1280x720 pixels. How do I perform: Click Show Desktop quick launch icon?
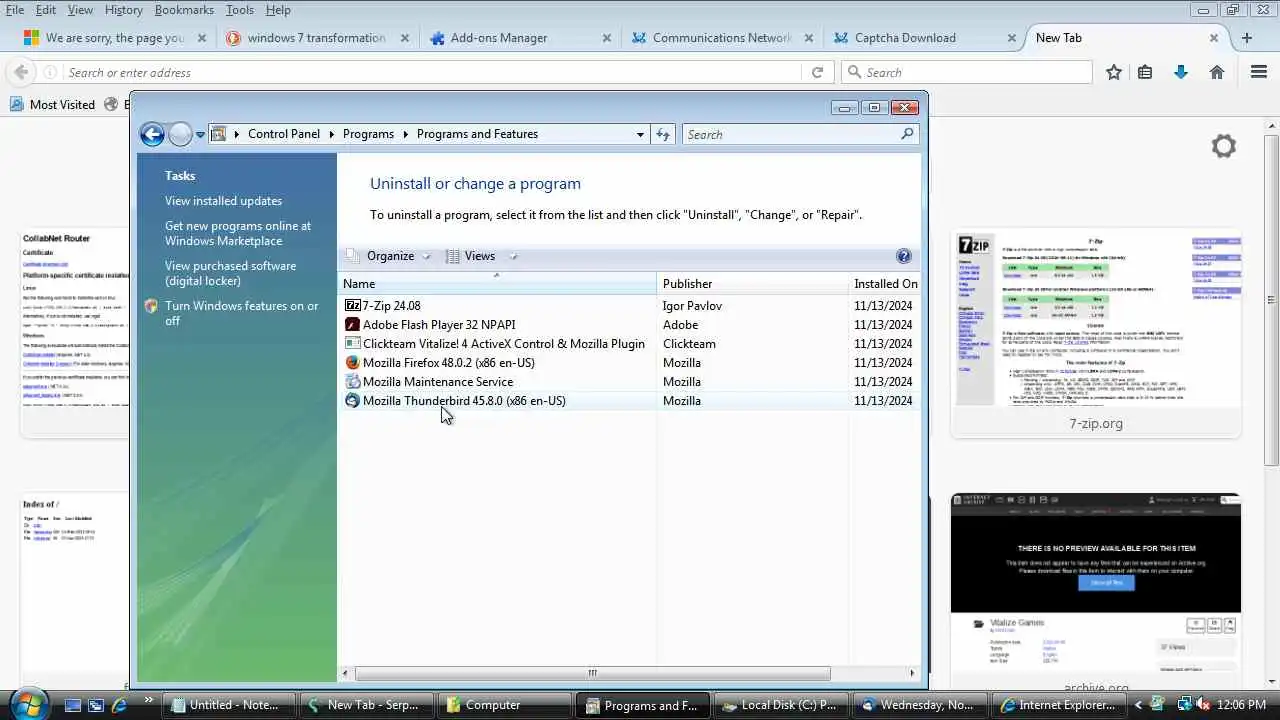[72, 705]
